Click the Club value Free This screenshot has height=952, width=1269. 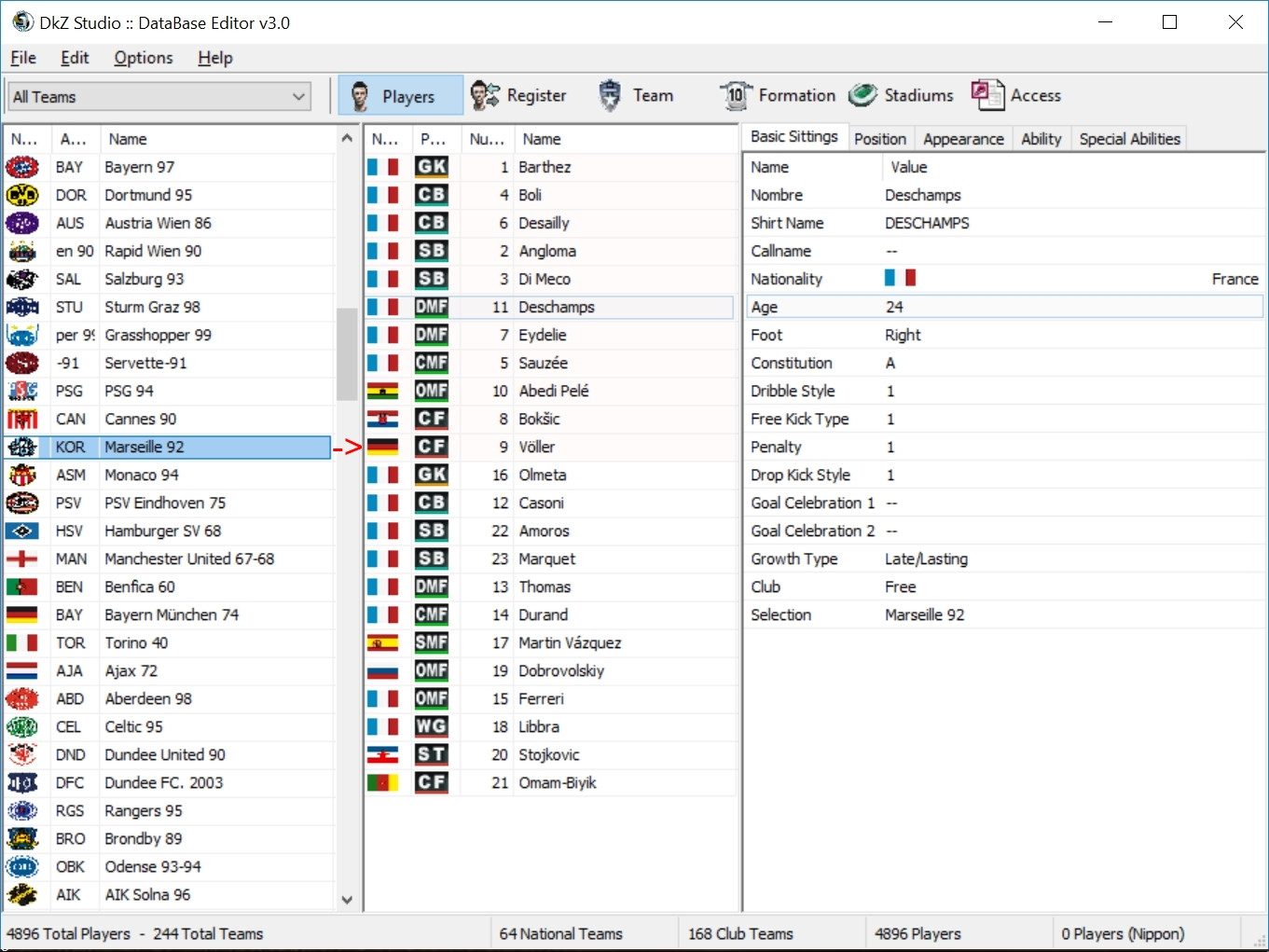901,586
